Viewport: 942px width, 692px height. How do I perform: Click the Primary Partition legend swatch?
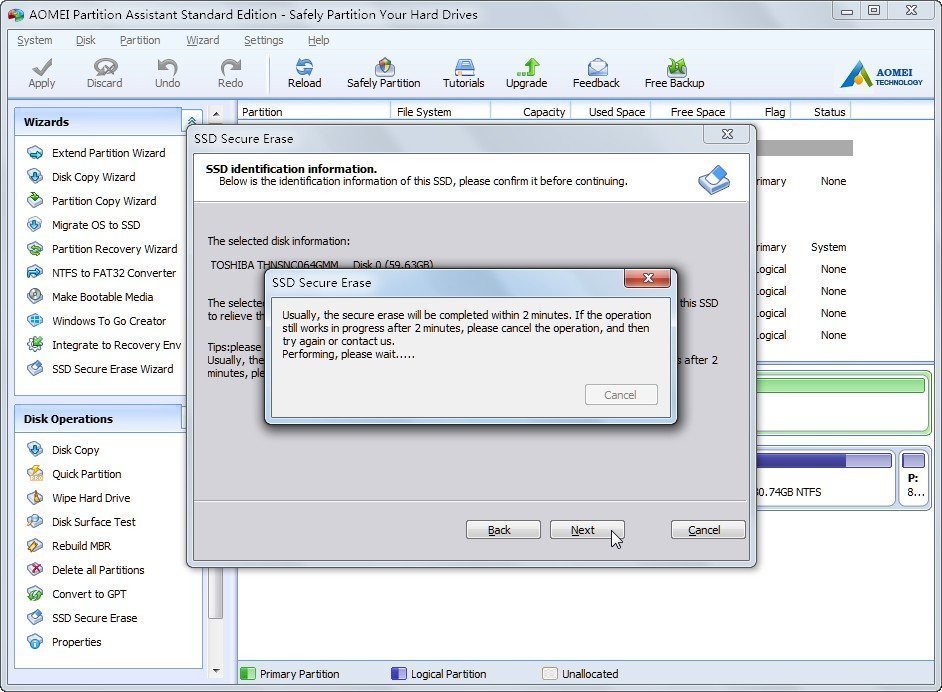point(248,673)
